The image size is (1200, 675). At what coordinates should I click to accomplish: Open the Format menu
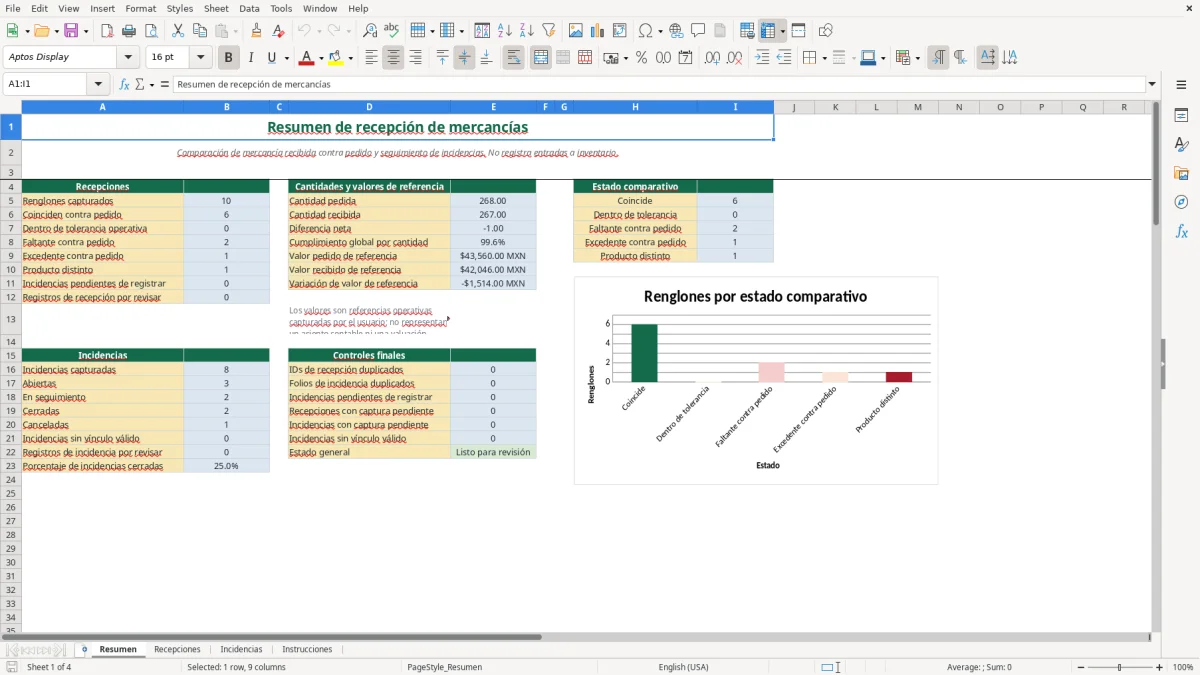click(140, 8)
